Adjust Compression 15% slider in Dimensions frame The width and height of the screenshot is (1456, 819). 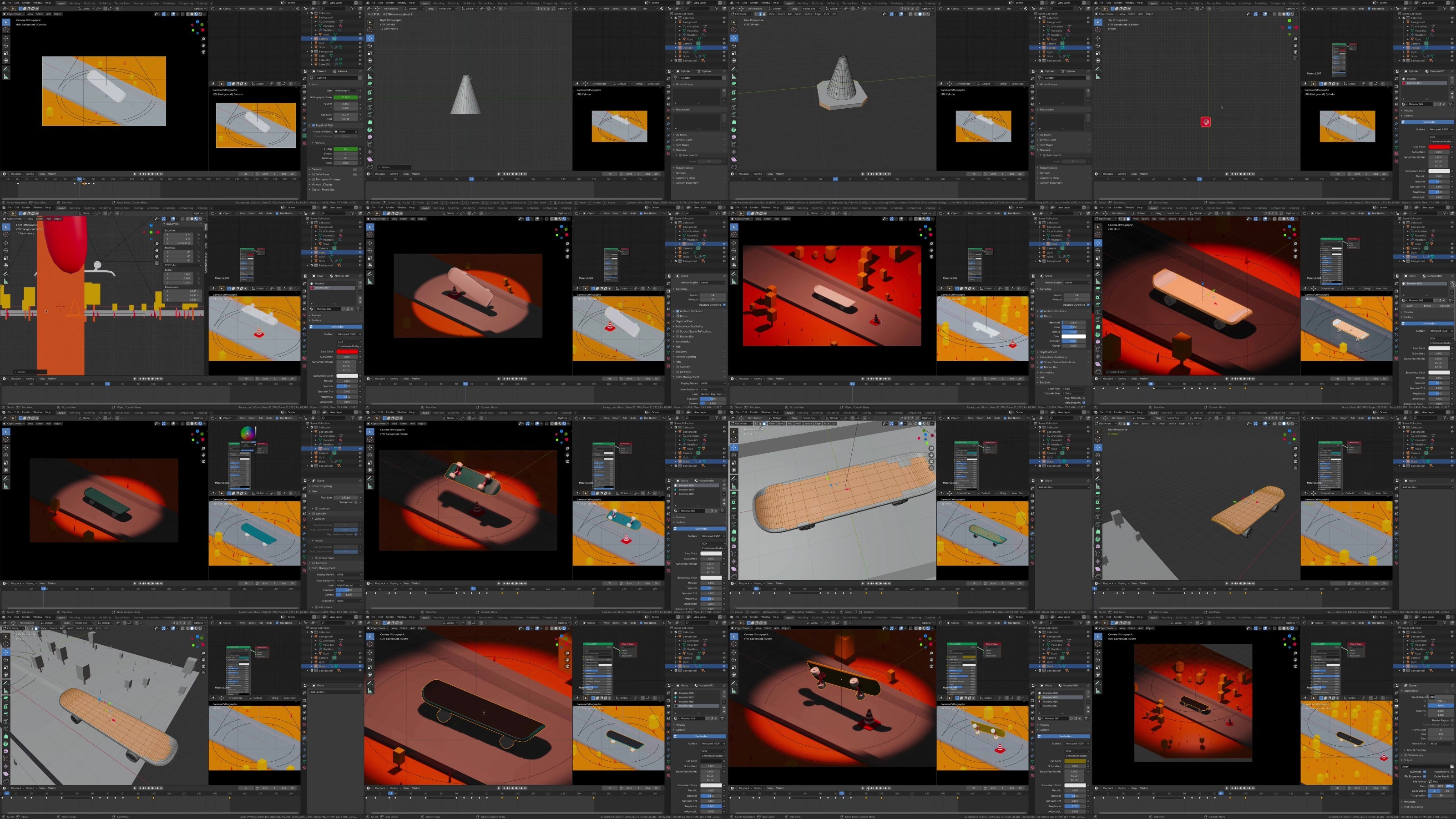(x=1441, y=796)
